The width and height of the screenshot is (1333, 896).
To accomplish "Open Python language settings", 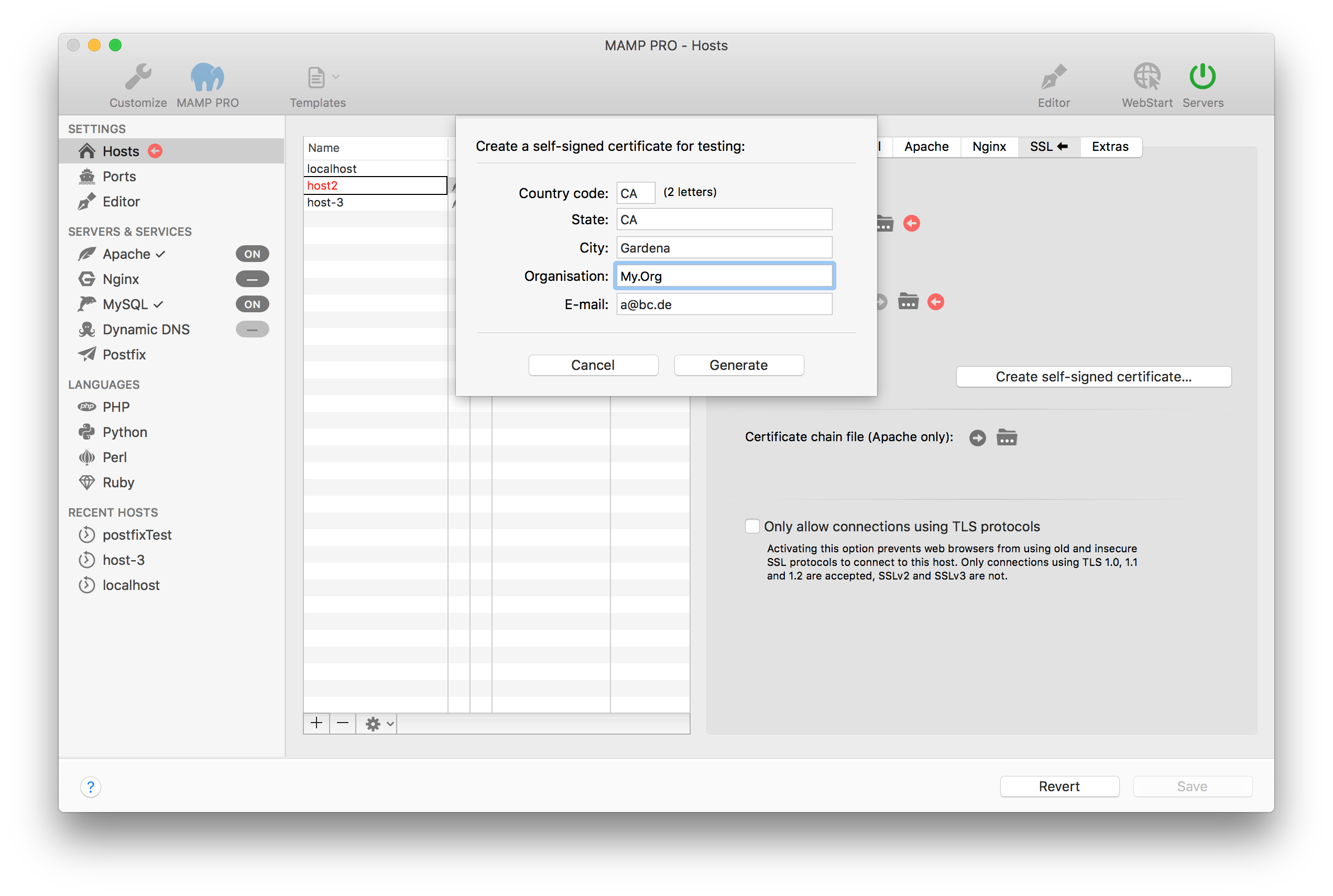I will click(171, 432).
